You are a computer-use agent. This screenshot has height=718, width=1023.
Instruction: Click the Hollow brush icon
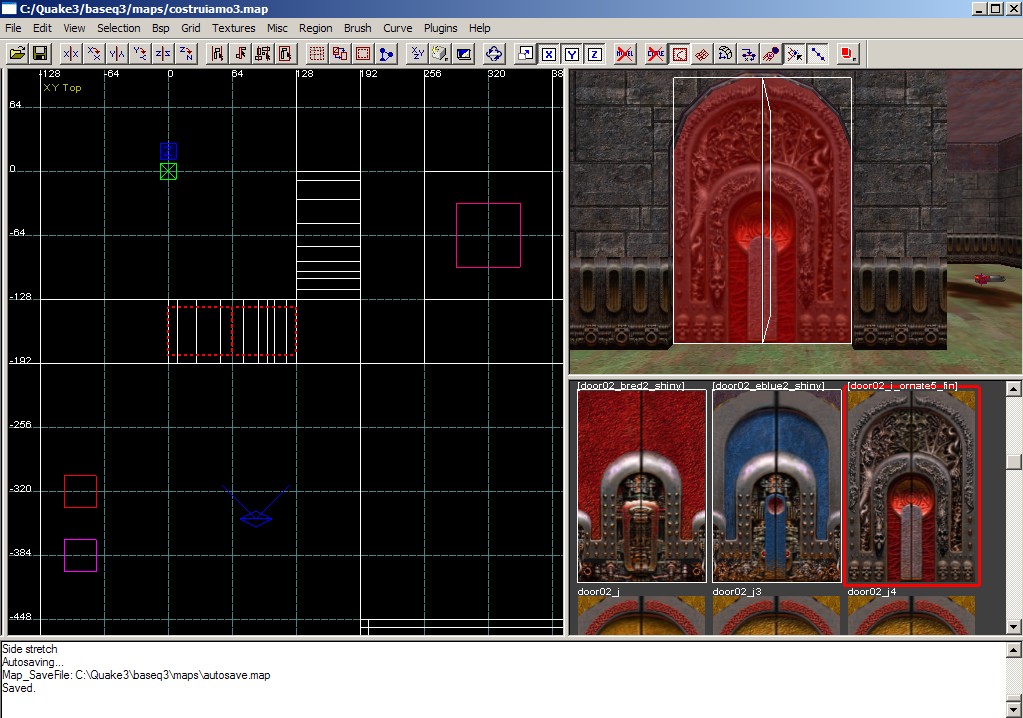[x=363, y=53]
